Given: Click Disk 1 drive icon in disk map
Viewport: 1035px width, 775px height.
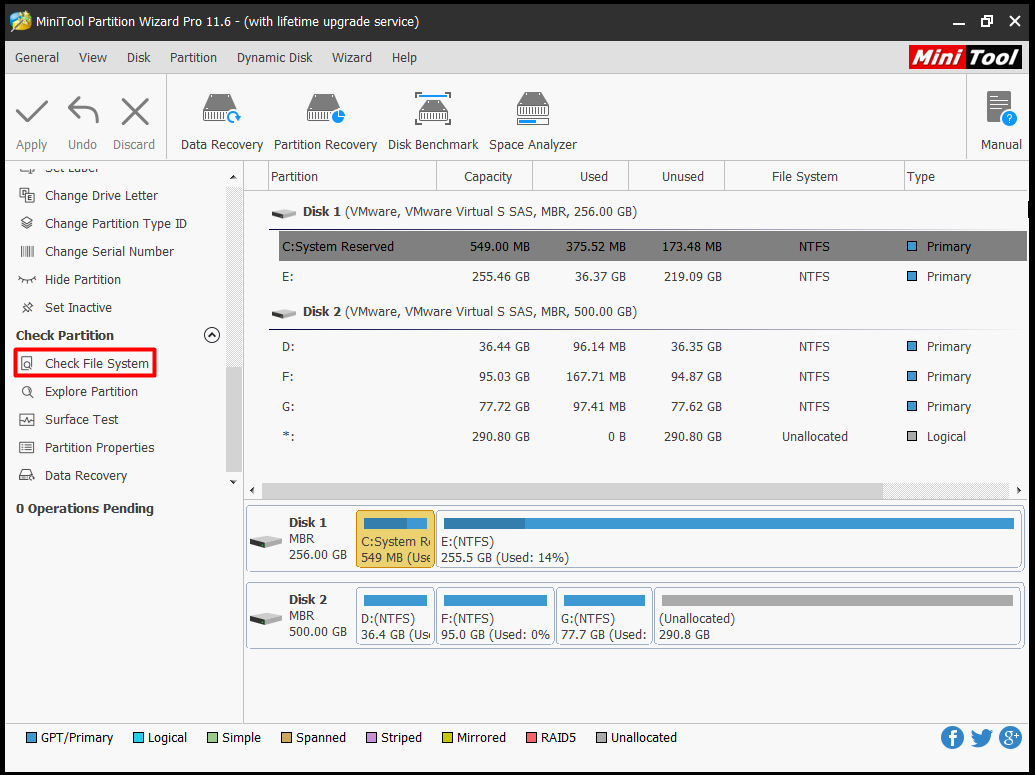Looking at the screenshot, I should (x=266, y=542).
